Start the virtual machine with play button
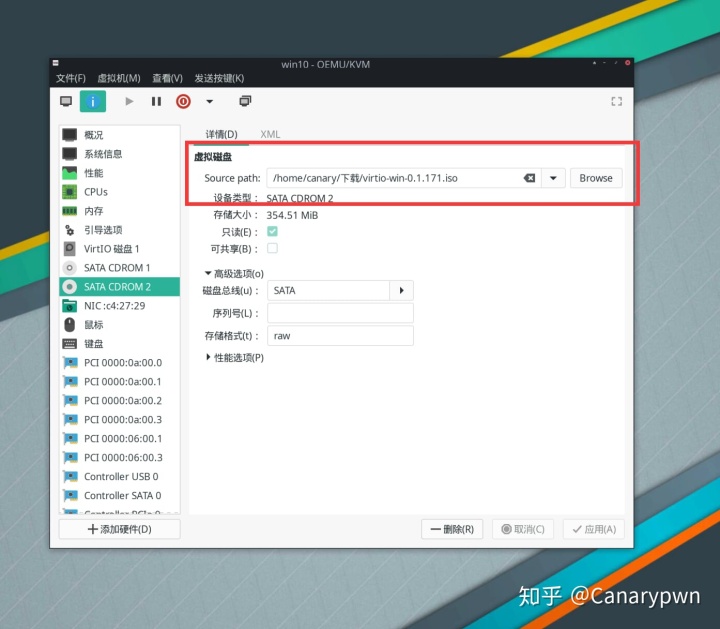Image resolution: width=720 pixels, height=629 pixels. [129, 101]
